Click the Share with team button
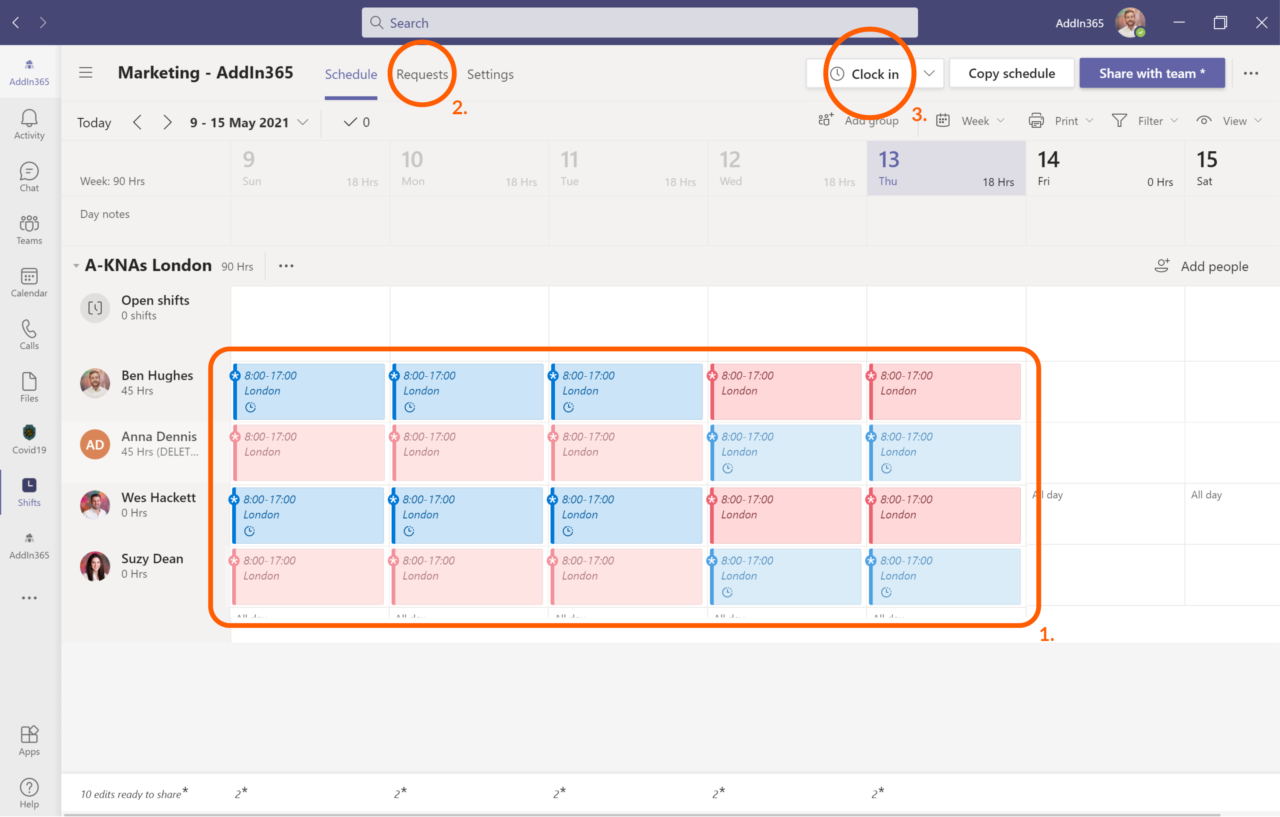Viewport: 1280px width, 817px height. tap(1152, 73)
